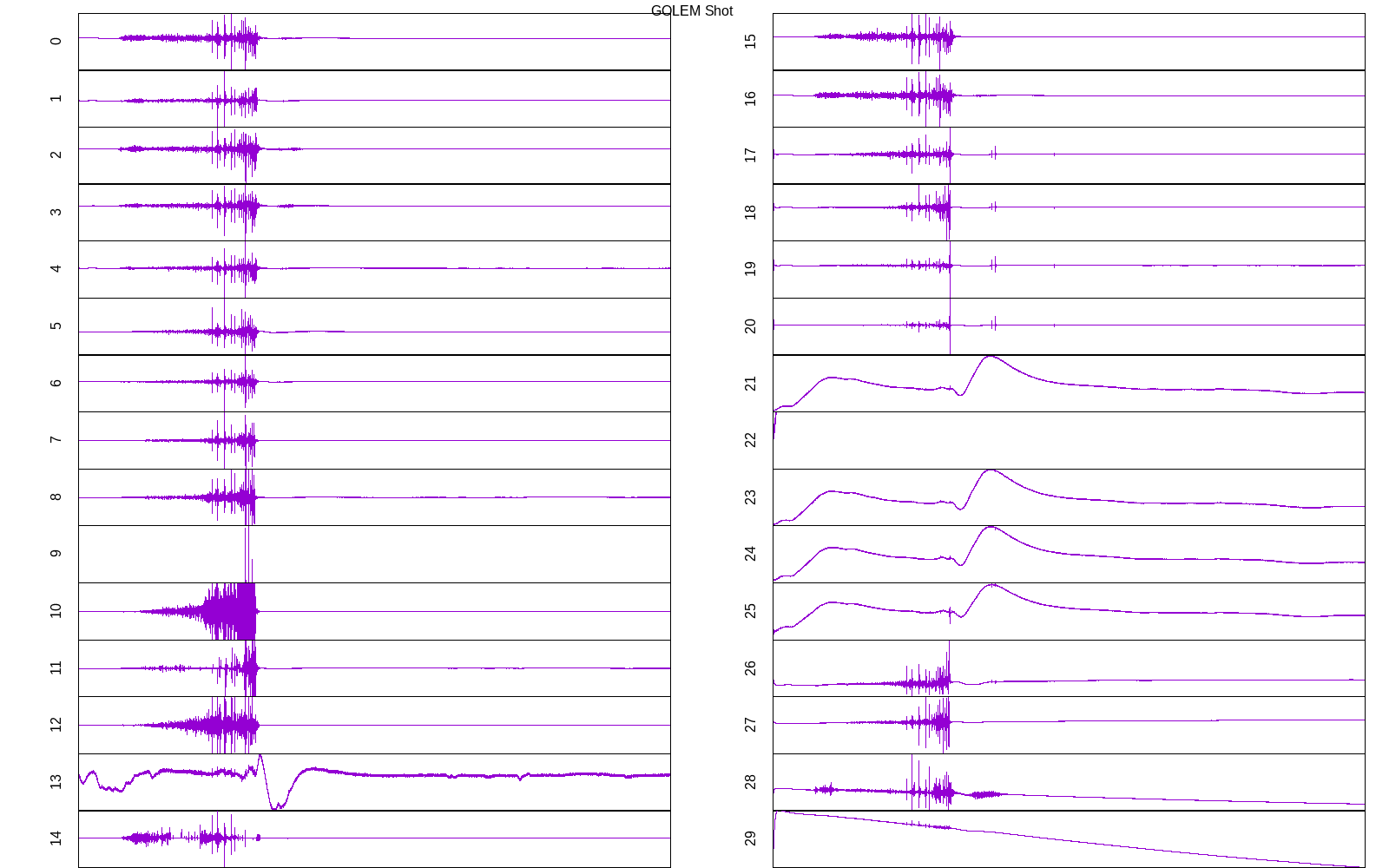Select the channel 8 plot panel
The height and width of the screenshot is (868, 1389).
coord(374,496)
